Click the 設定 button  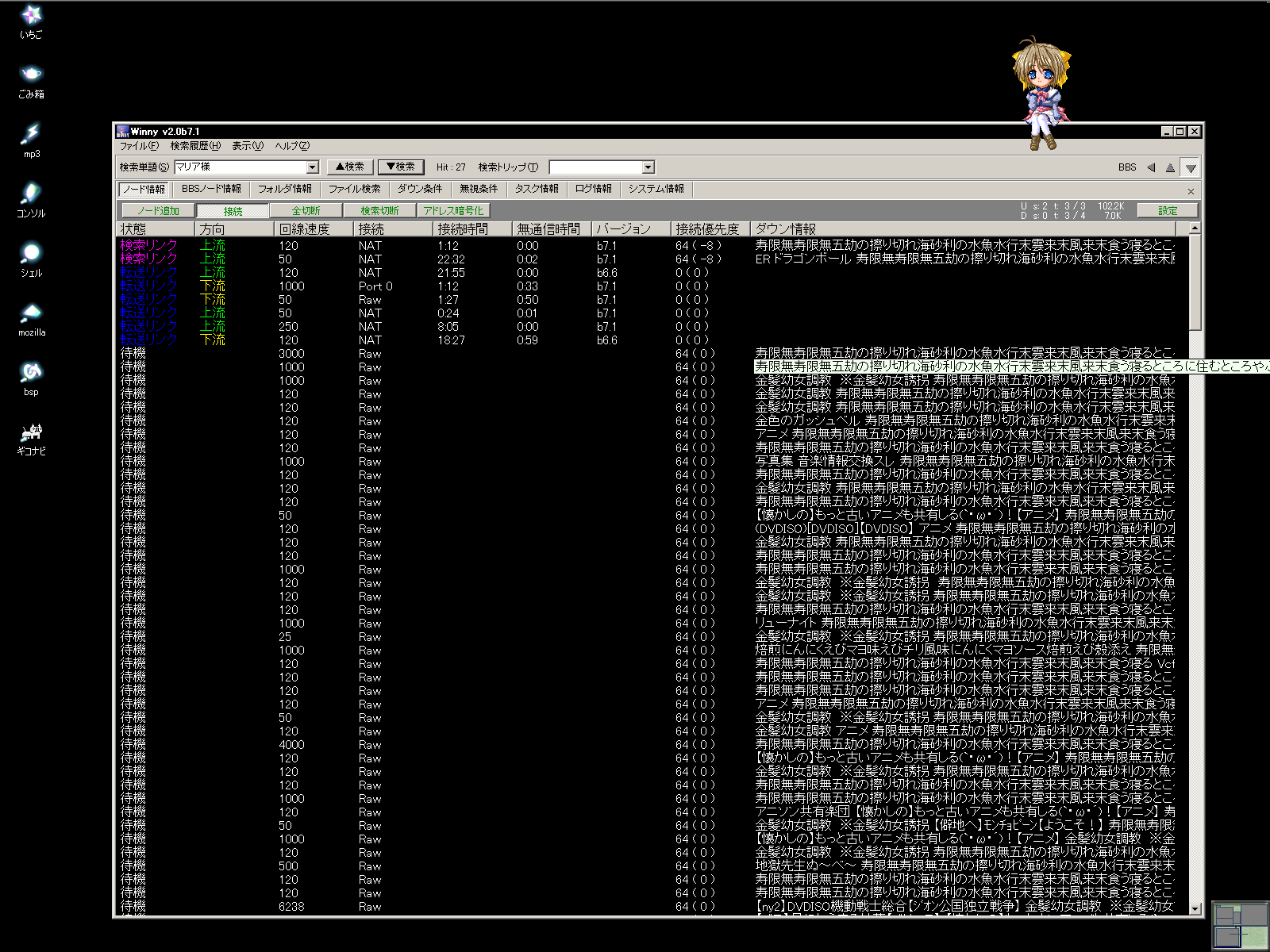(x=1168, y=210)
